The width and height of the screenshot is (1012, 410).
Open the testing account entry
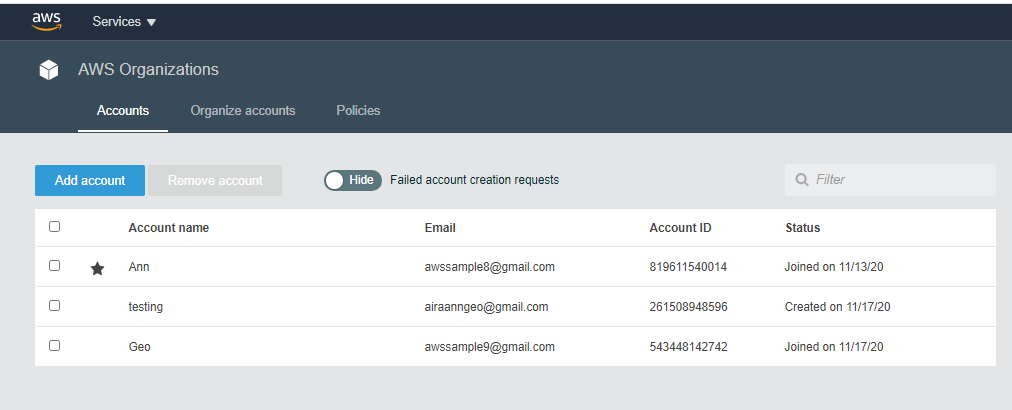pyautogui.click(x=146, y=307)
